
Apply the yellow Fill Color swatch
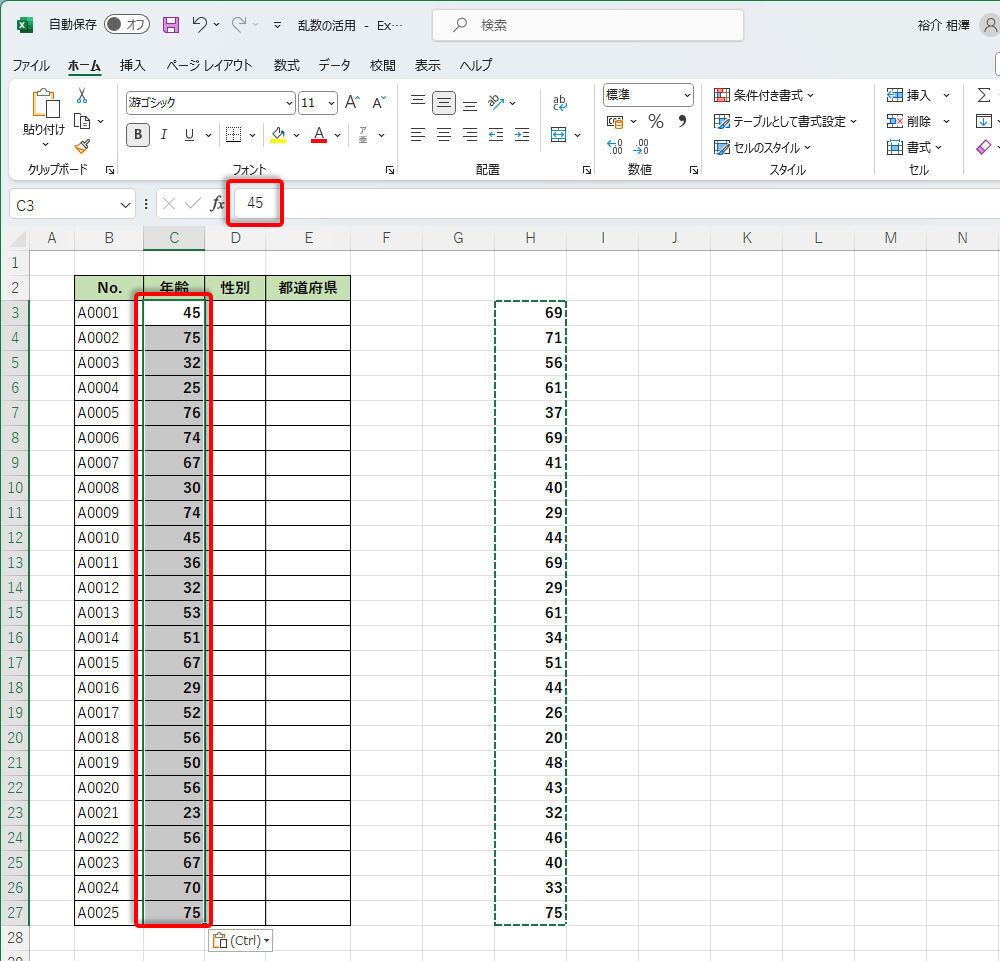pos(278,135)
